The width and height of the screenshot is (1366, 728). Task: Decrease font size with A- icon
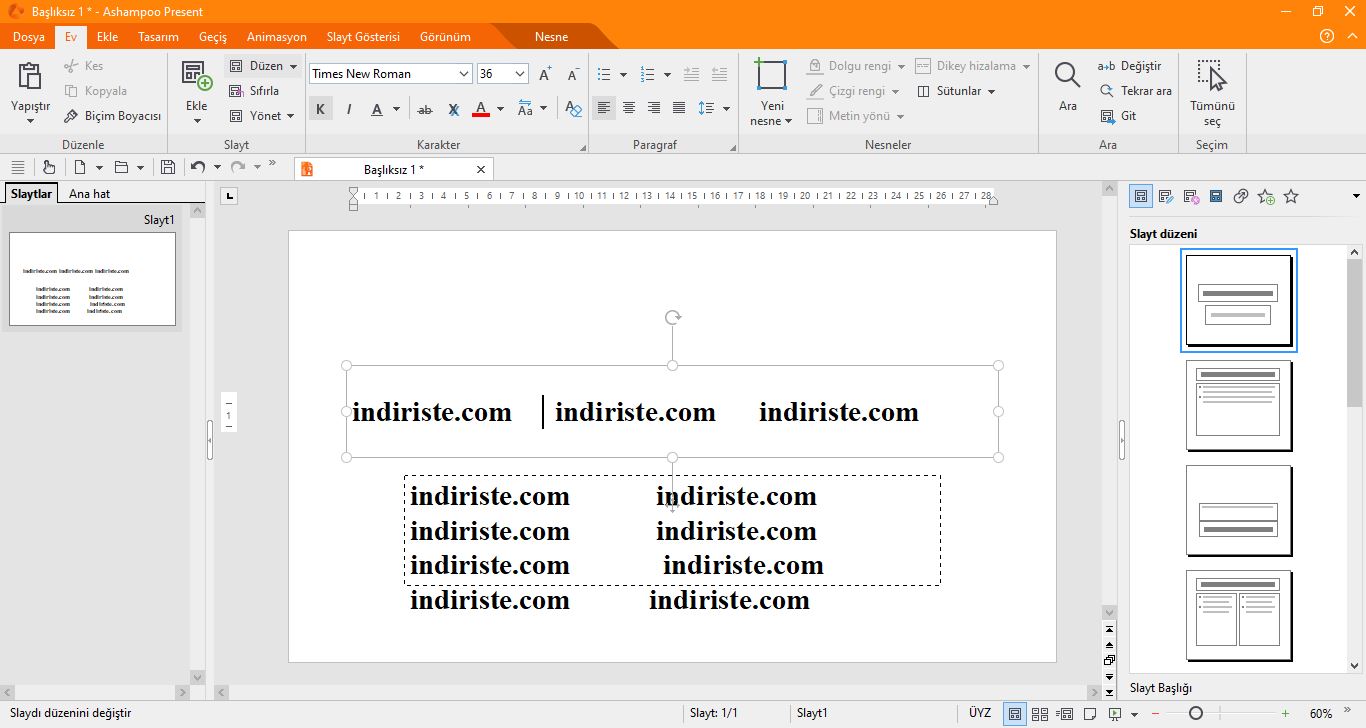tap(573, 74)
